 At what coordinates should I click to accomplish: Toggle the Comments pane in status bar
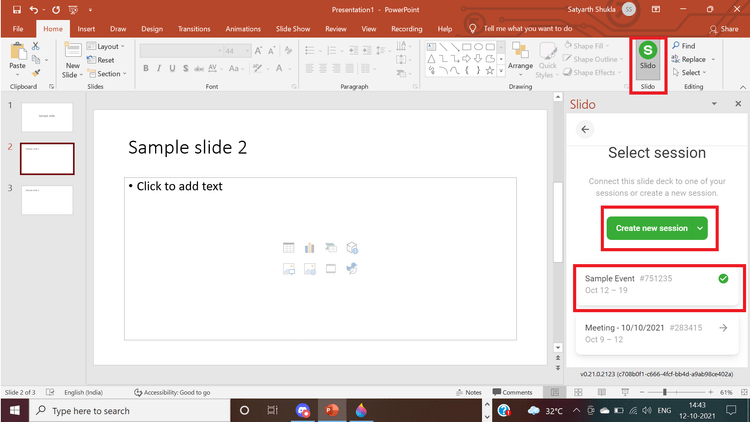click(512, 392)
